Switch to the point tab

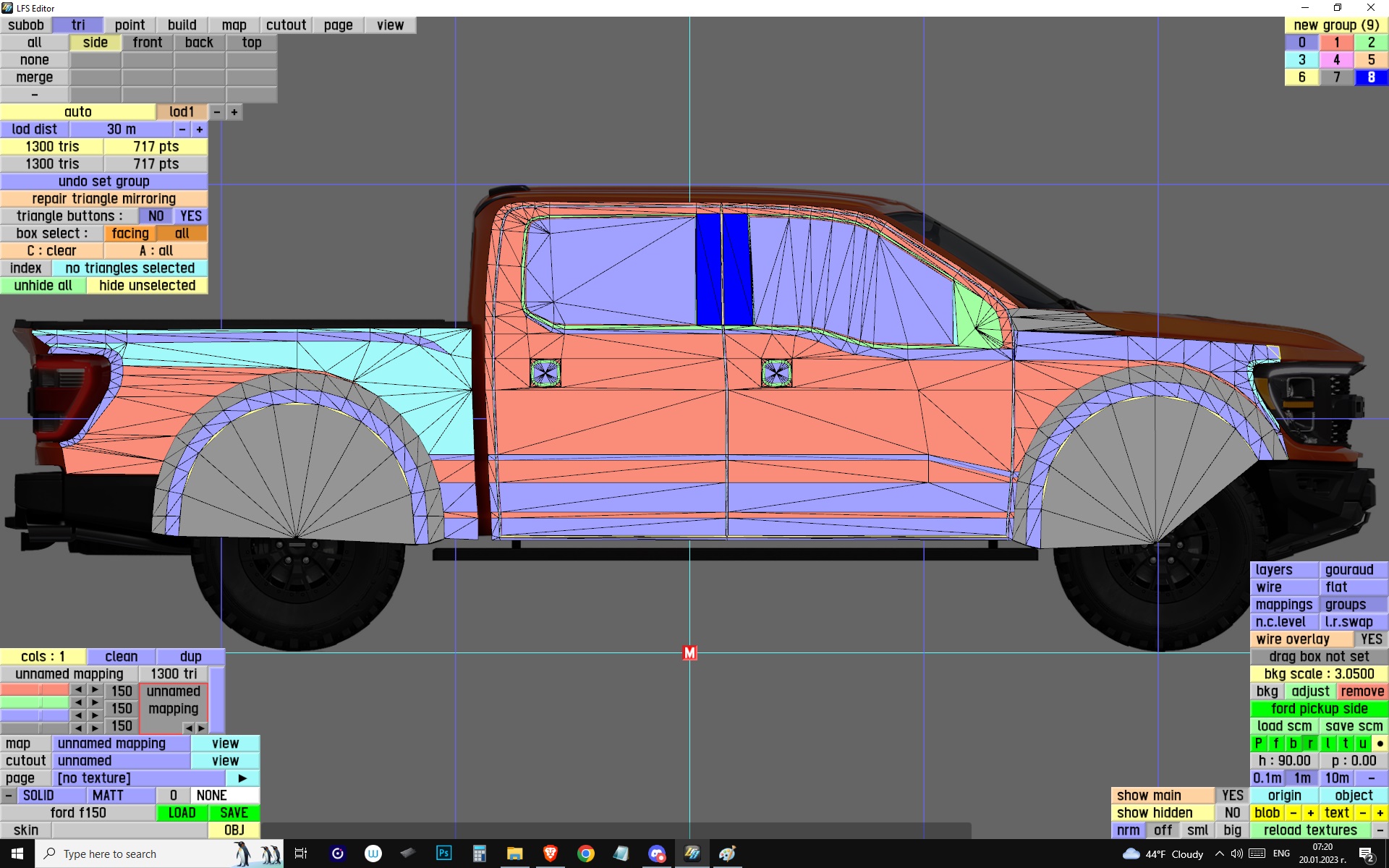(x=129, y=25)
